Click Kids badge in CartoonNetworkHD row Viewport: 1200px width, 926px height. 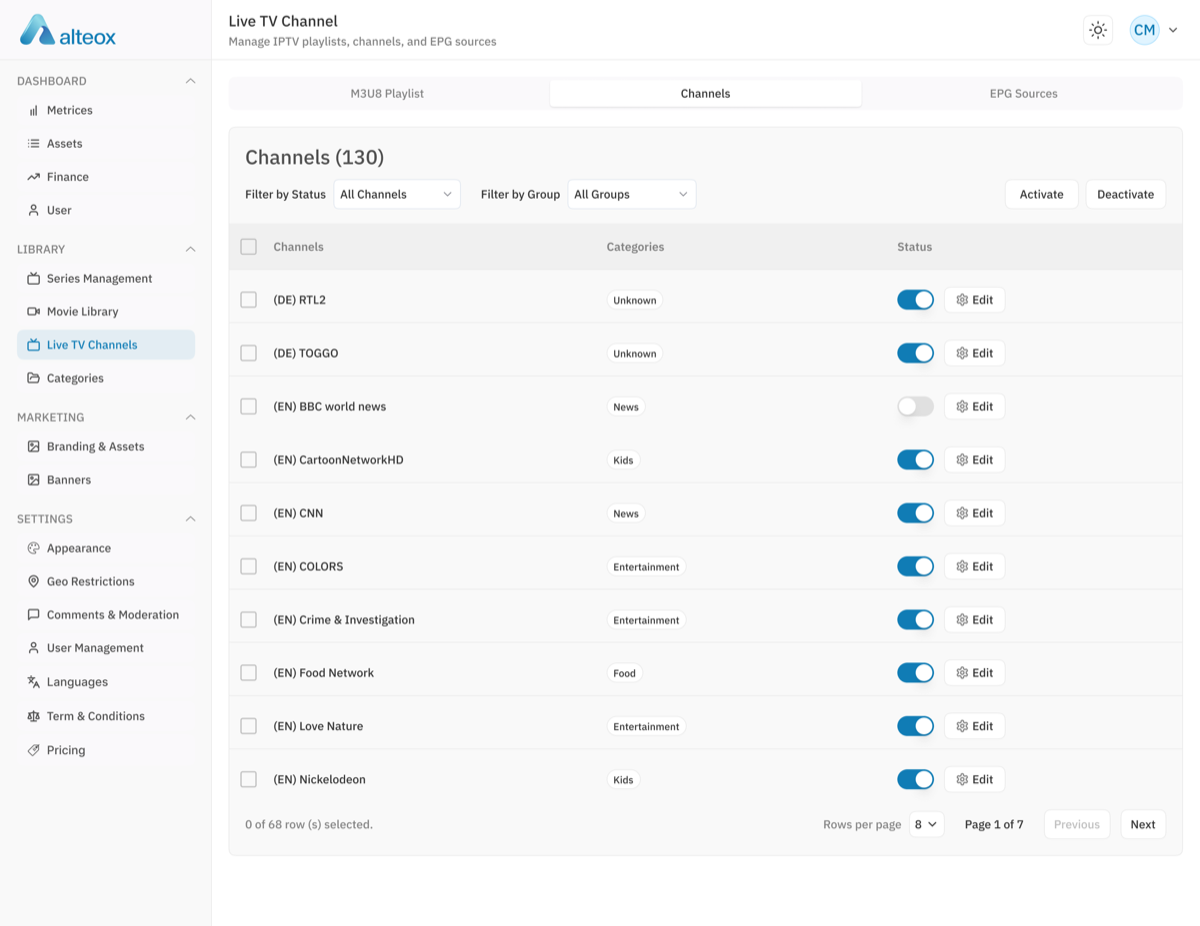click(x=623, y=460)
